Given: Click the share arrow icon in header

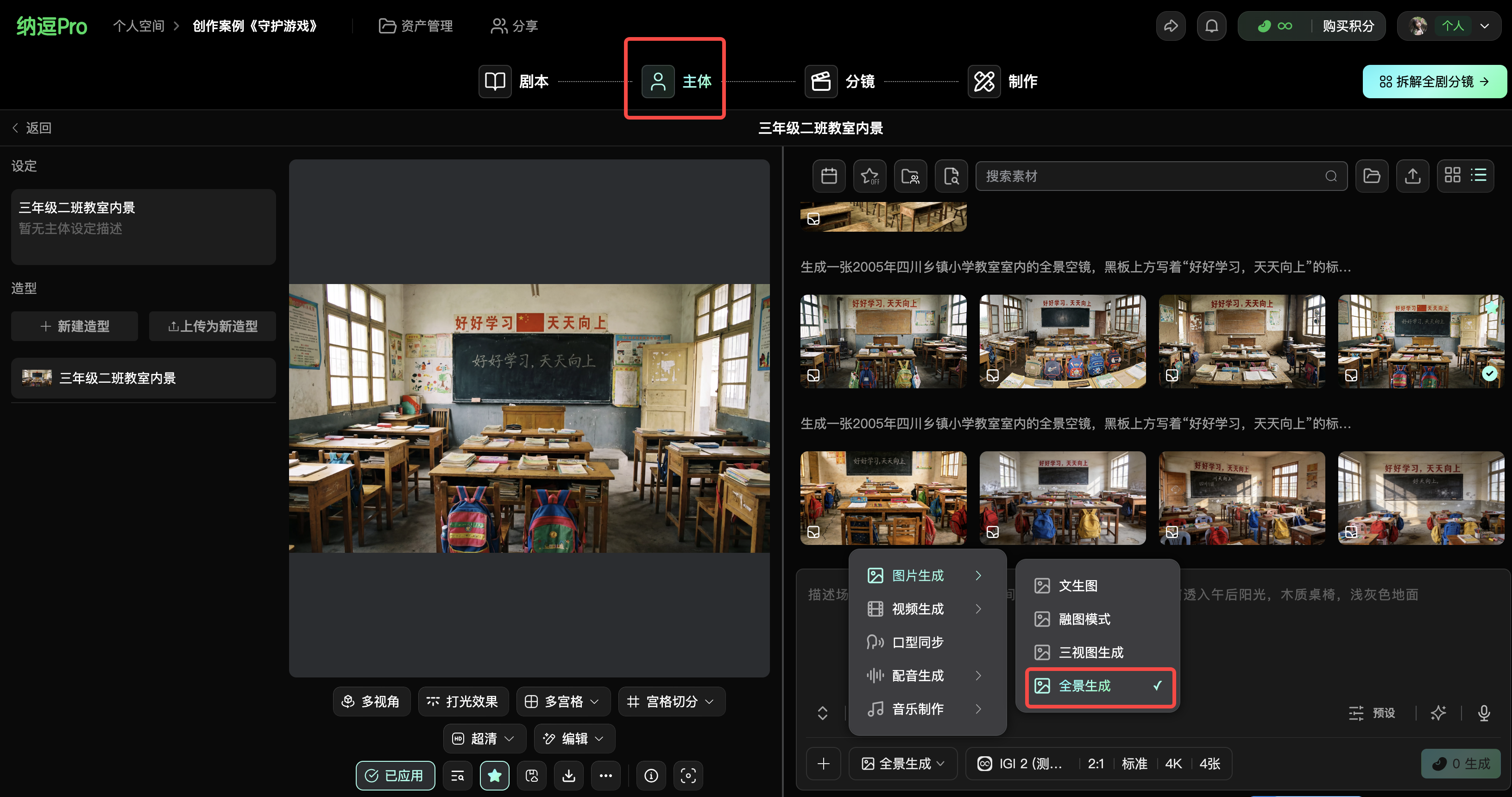Looking at the screenshot, I should [1171, 26].
